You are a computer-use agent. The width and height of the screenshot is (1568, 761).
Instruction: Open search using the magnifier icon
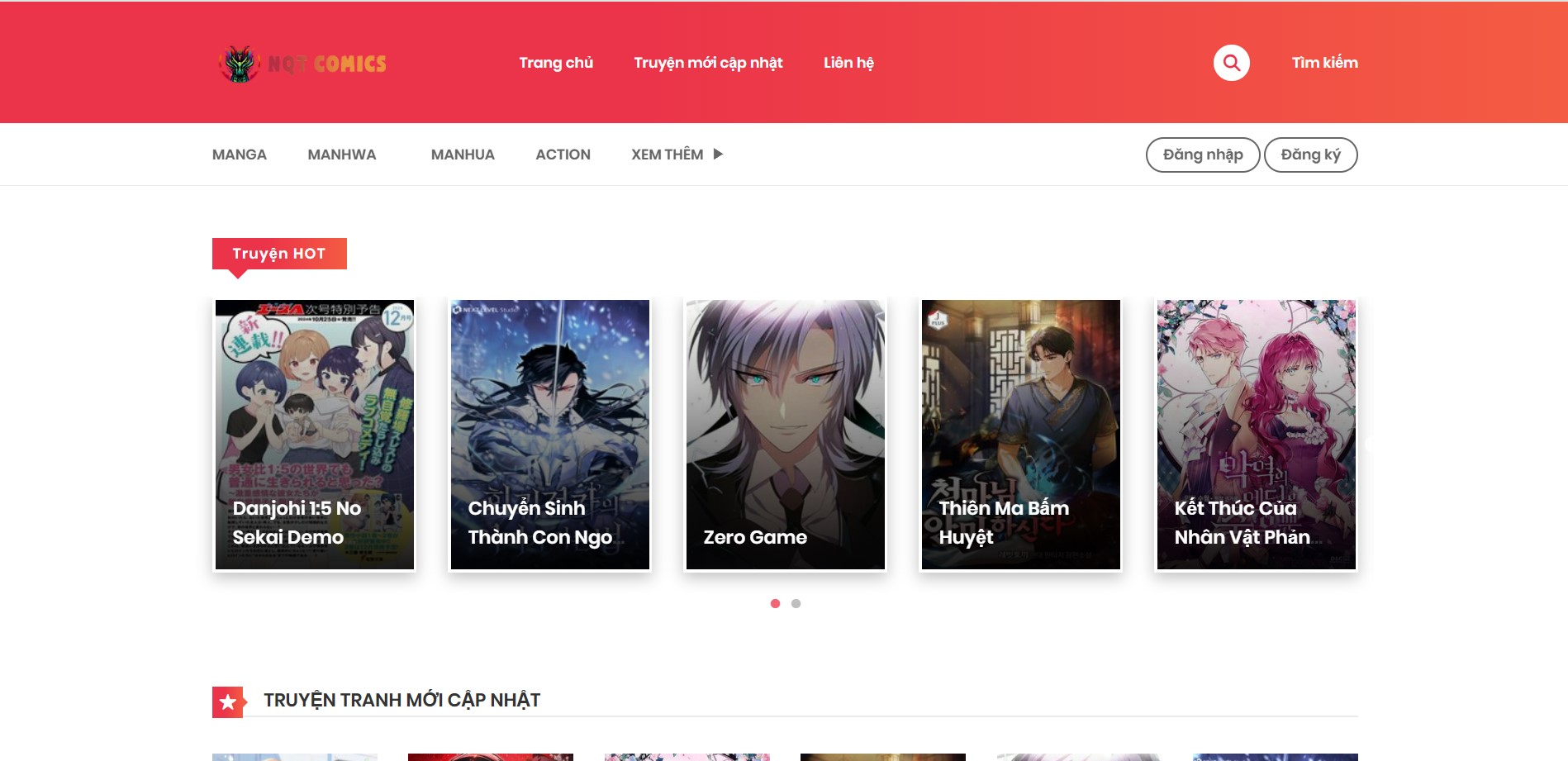tap(1230, 62)
